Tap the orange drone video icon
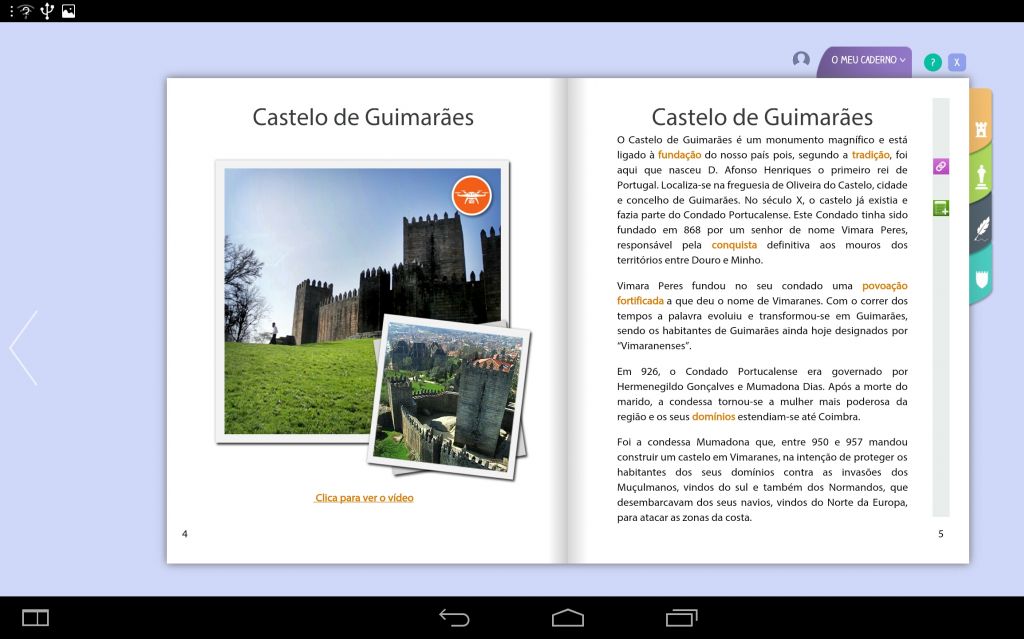 471,195
